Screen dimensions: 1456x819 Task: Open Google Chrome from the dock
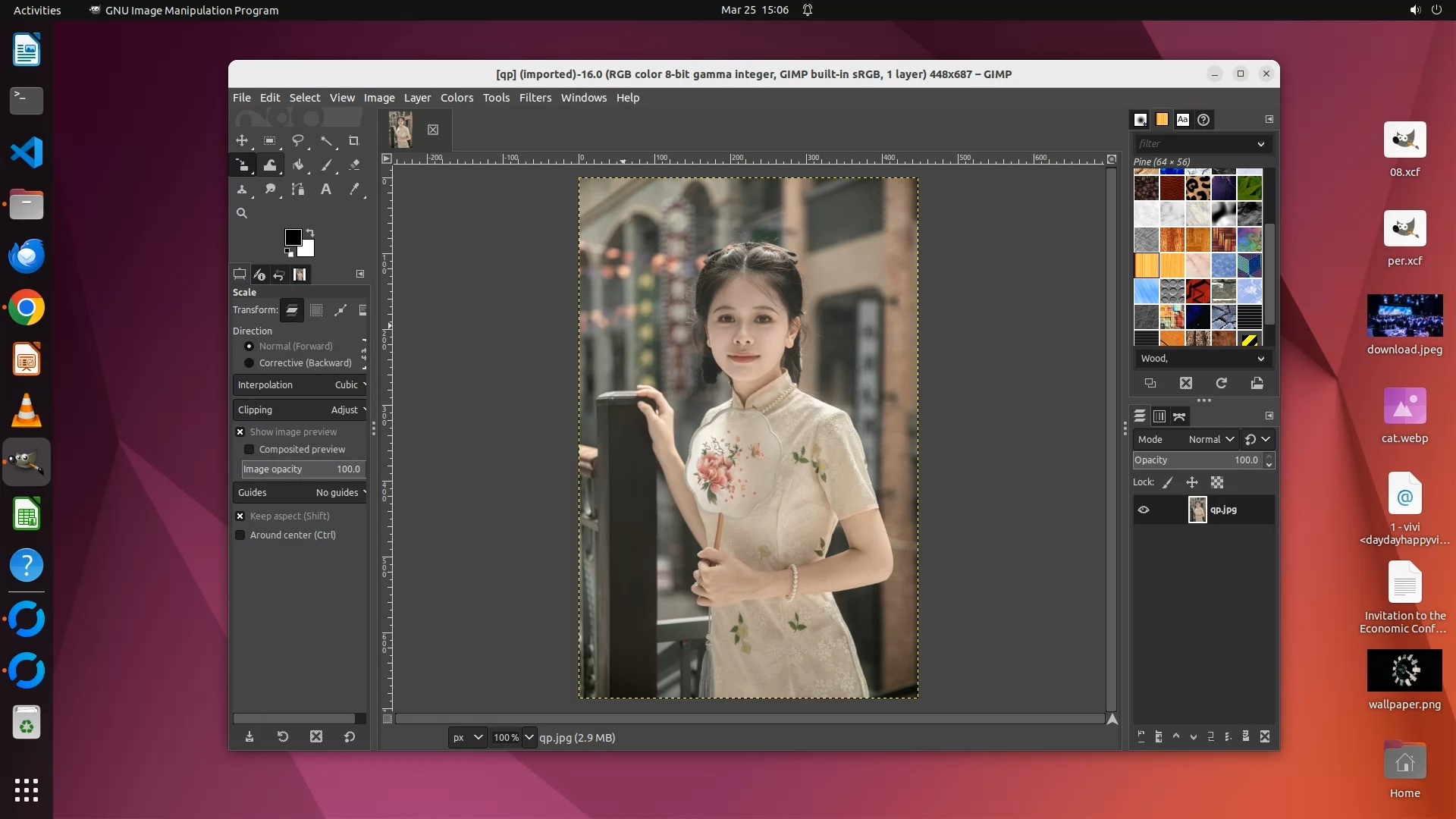click(x=27, y=308)
